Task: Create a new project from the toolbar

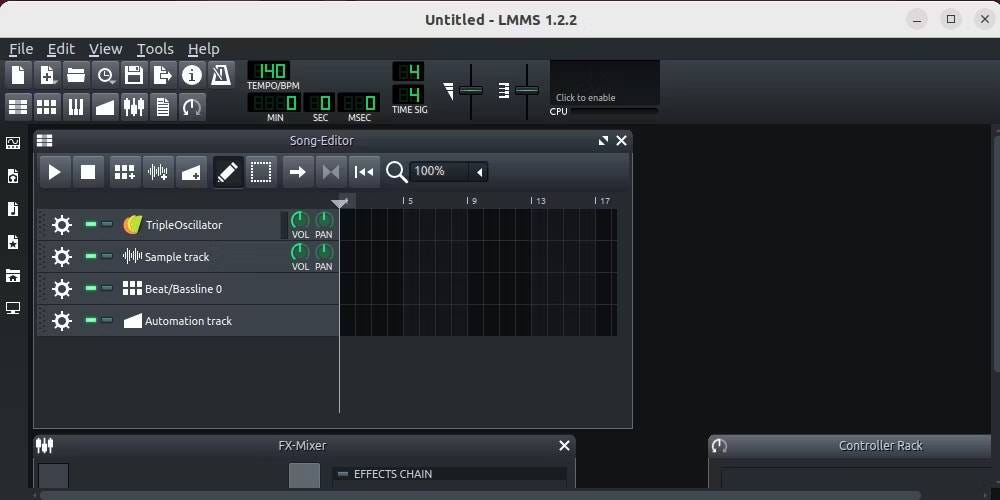Action: (18, 75)
